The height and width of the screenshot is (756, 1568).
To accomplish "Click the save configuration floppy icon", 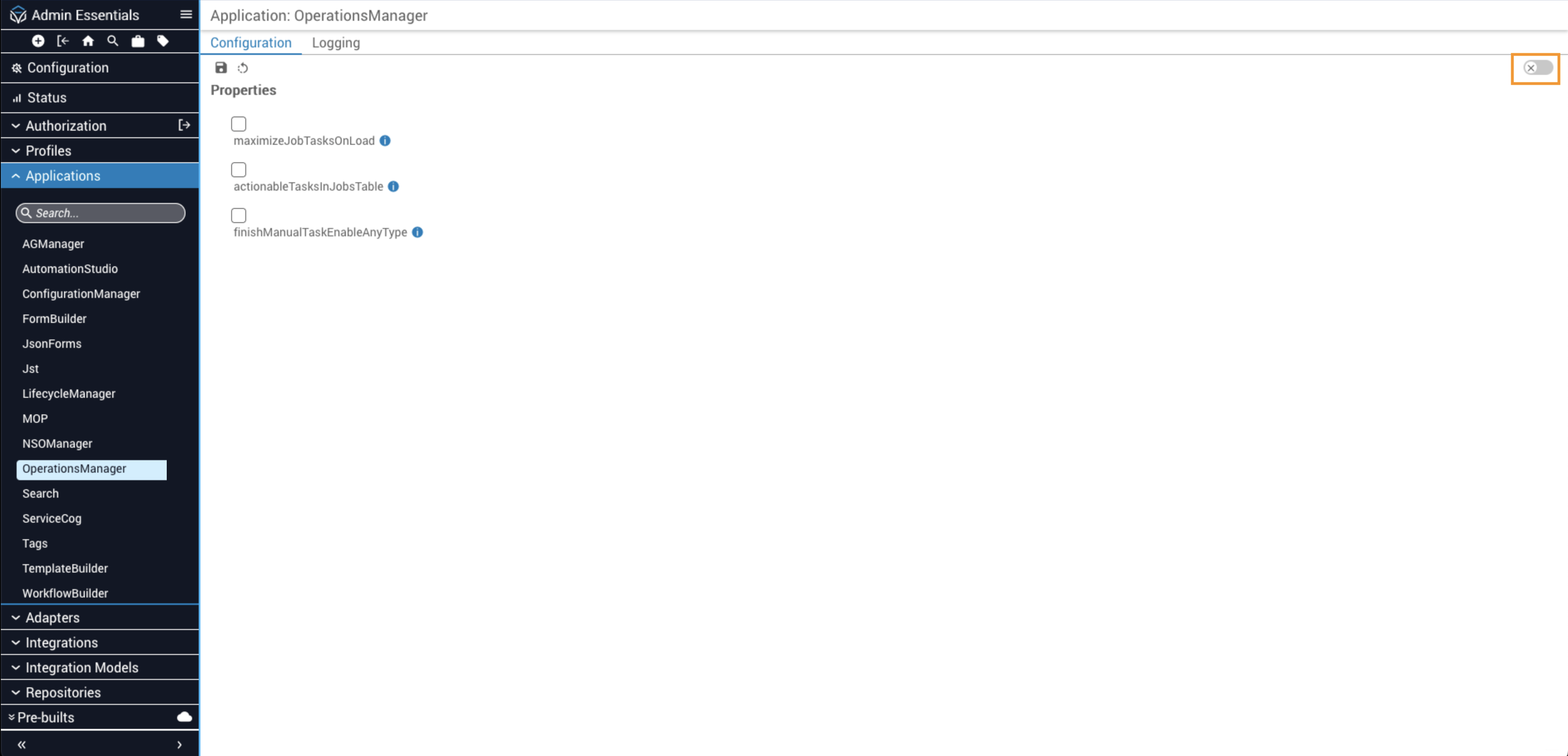I will 221,68.
